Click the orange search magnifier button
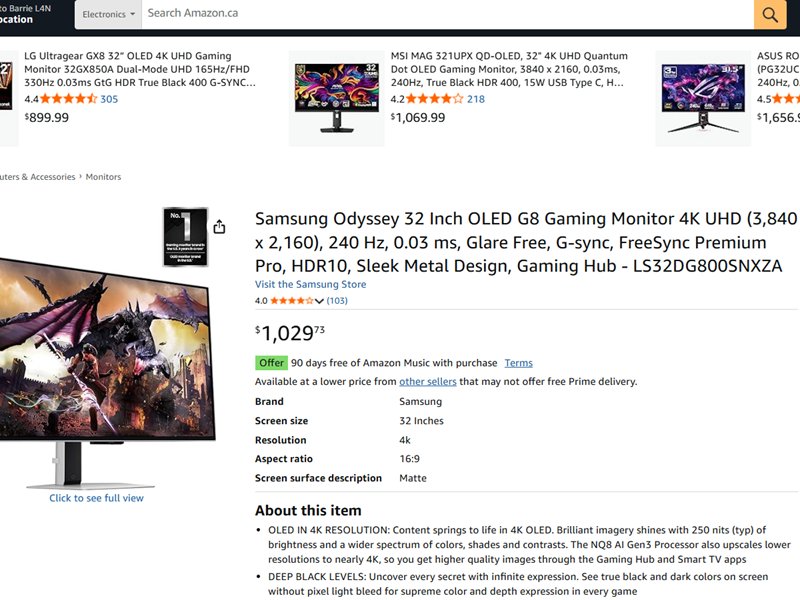Image resolution: width=800 pixels, height=600 pixels. click(x=769, y=14)
